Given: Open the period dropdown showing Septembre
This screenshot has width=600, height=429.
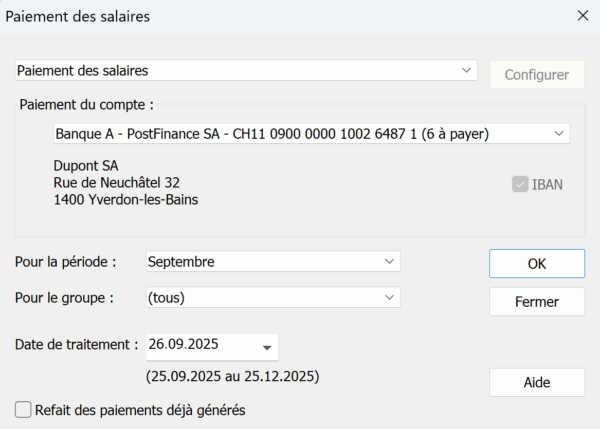Looking at the screenshot, I should pyautogui.click(x=273, y=261).
